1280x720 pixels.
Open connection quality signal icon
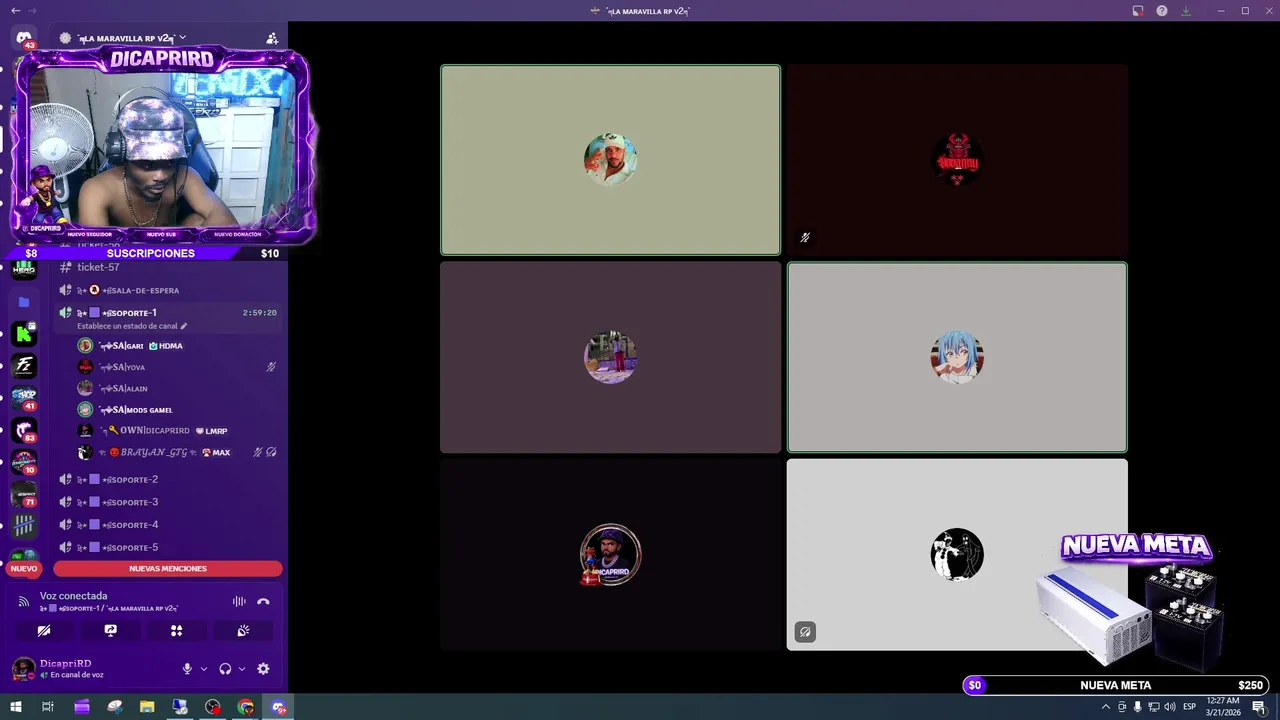click(24, 601)
